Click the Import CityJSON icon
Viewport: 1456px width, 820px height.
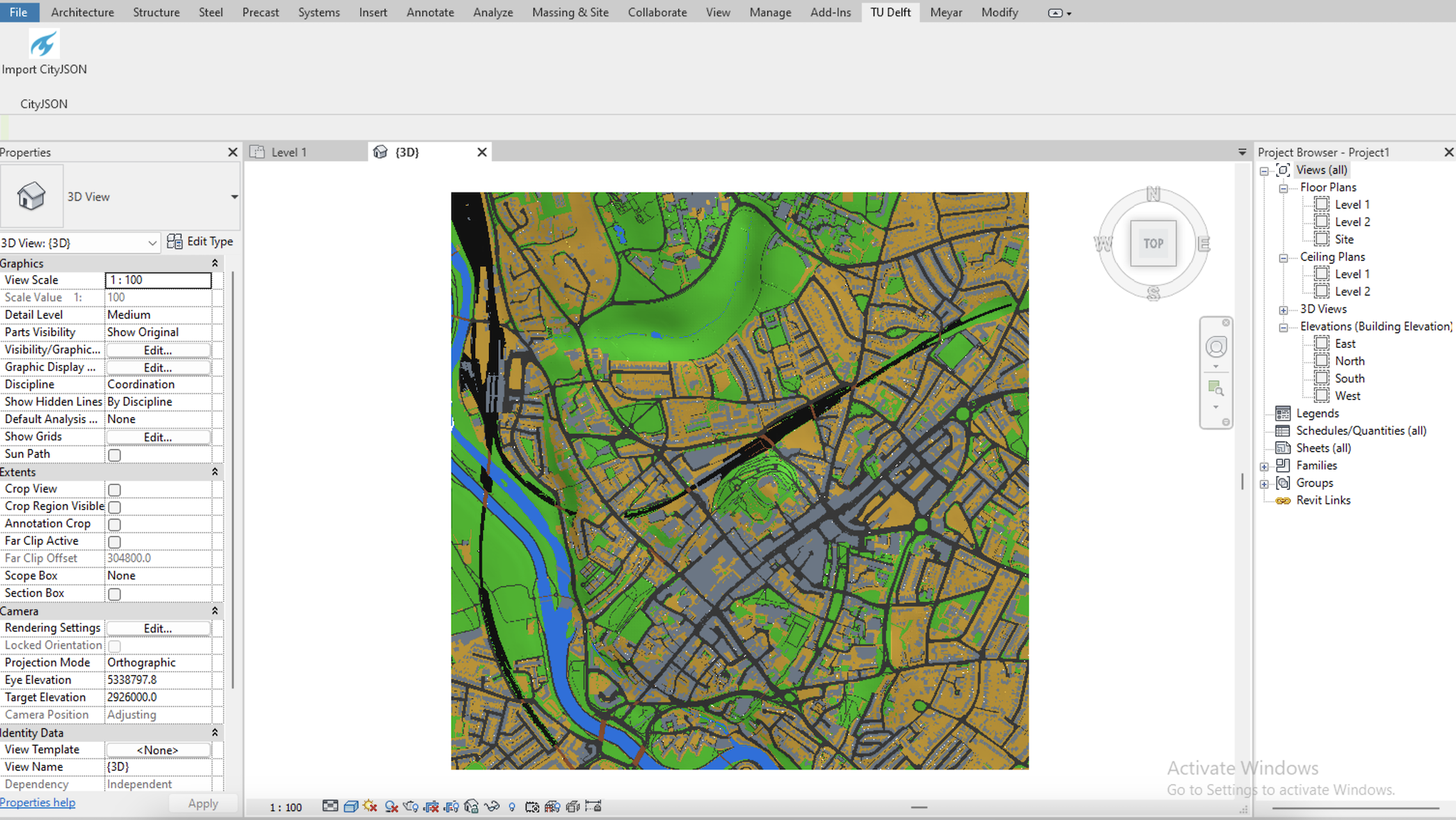pyautogui.click(x=43, y=45)
